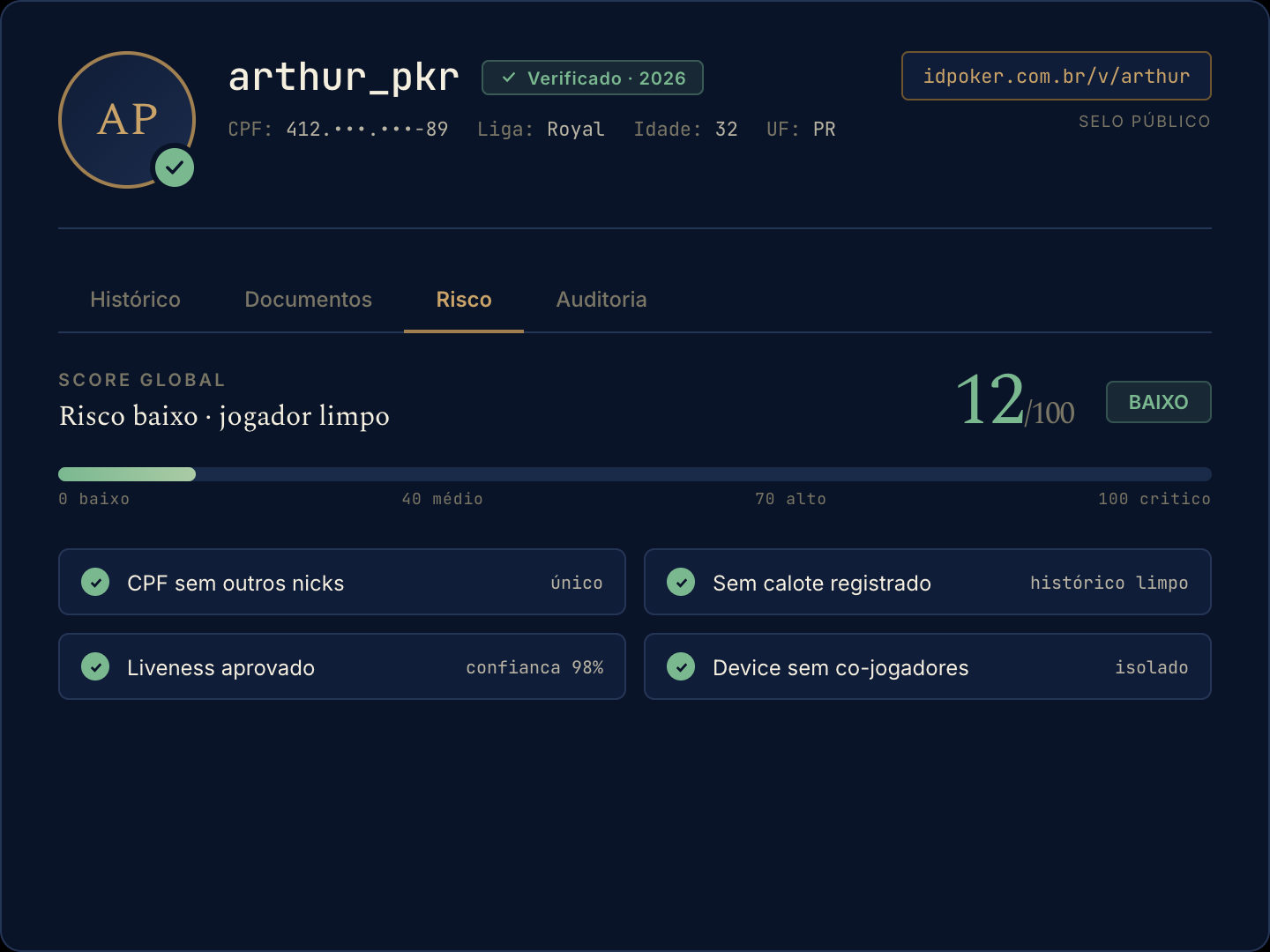Click check icon for Device sem co-jogadores
The height and width of the screenshot is (952, 1270).
pos(681,666)
